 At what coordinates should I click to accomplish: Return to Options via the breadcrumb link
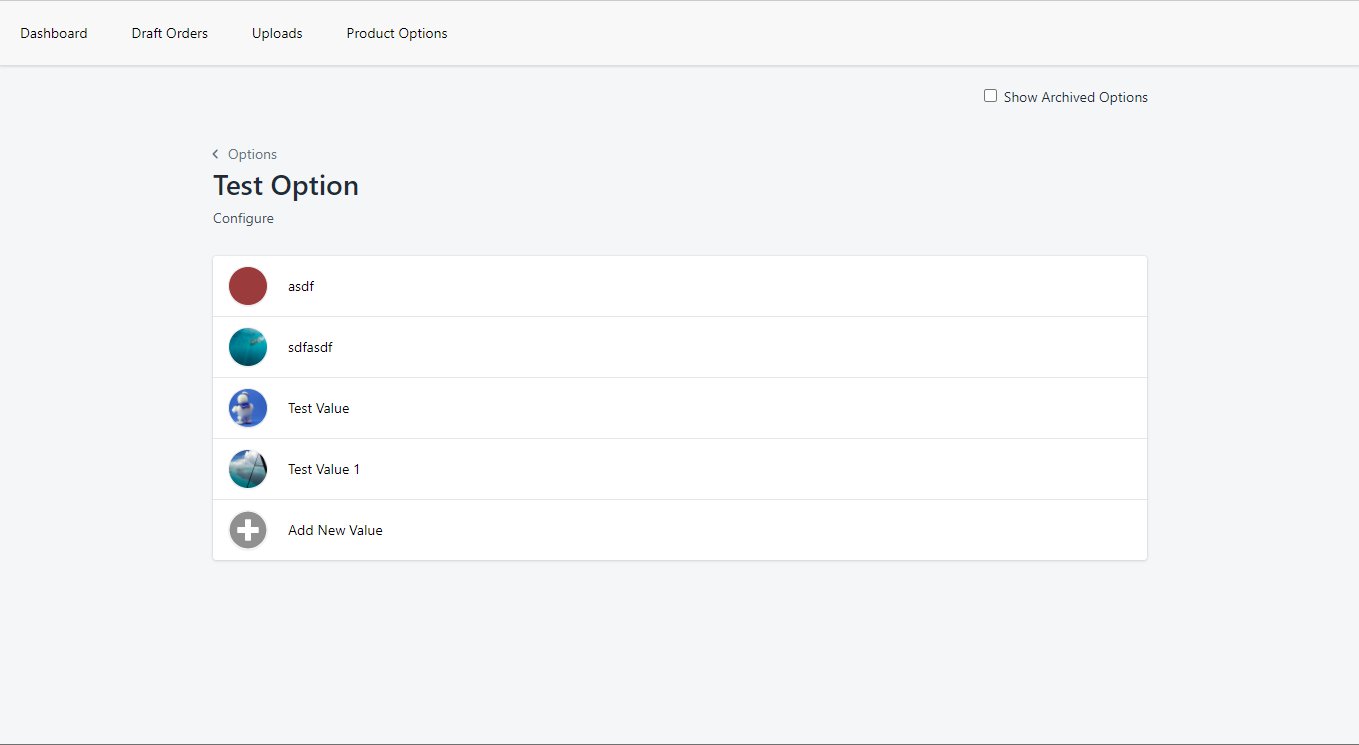pyautogui.click(x=252, y=154)
